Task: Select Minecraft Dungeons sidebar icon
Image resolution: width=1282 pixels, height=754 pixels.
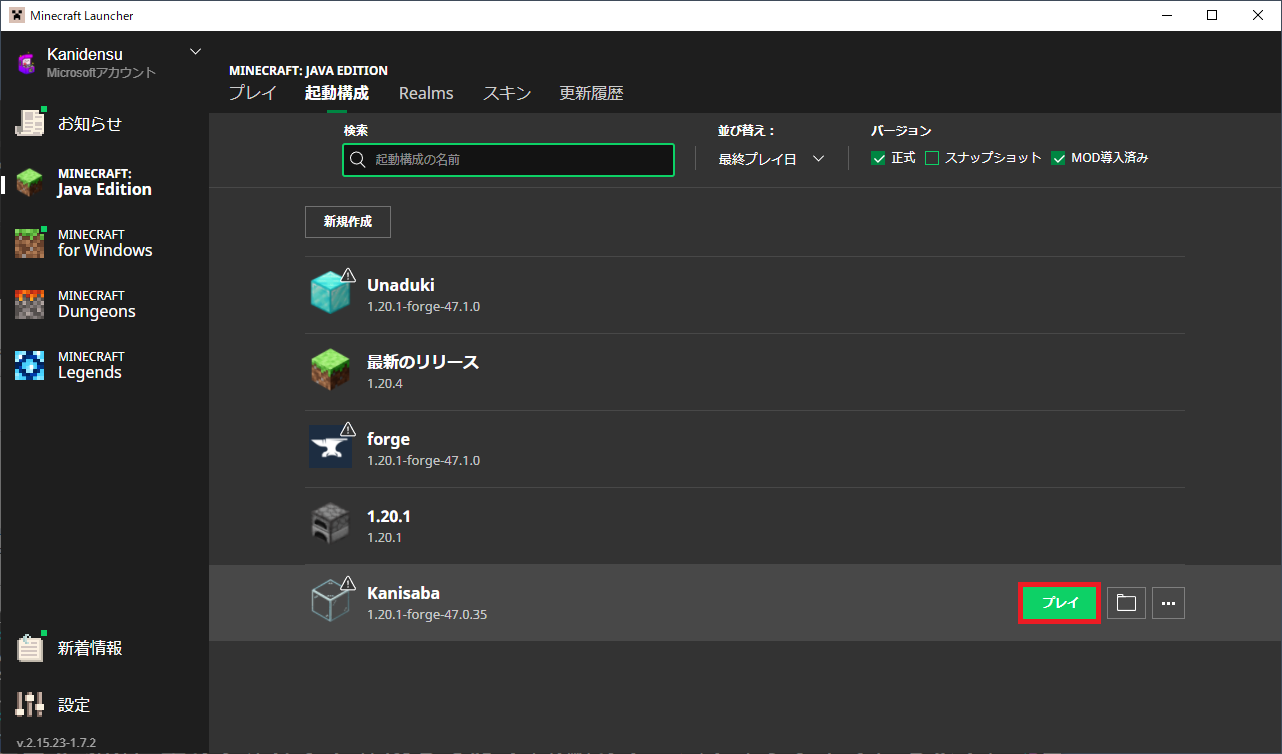Action: point(30,304)
